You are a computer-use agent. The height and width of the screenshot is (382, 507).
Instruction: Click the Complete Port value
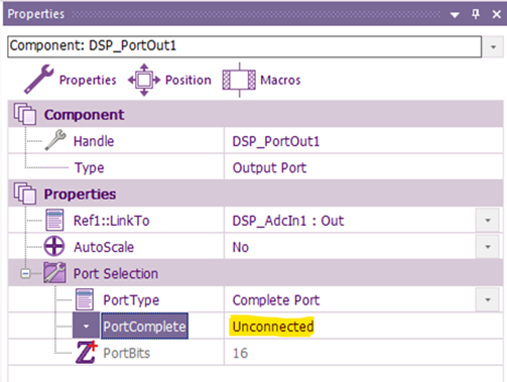(276, 300)
